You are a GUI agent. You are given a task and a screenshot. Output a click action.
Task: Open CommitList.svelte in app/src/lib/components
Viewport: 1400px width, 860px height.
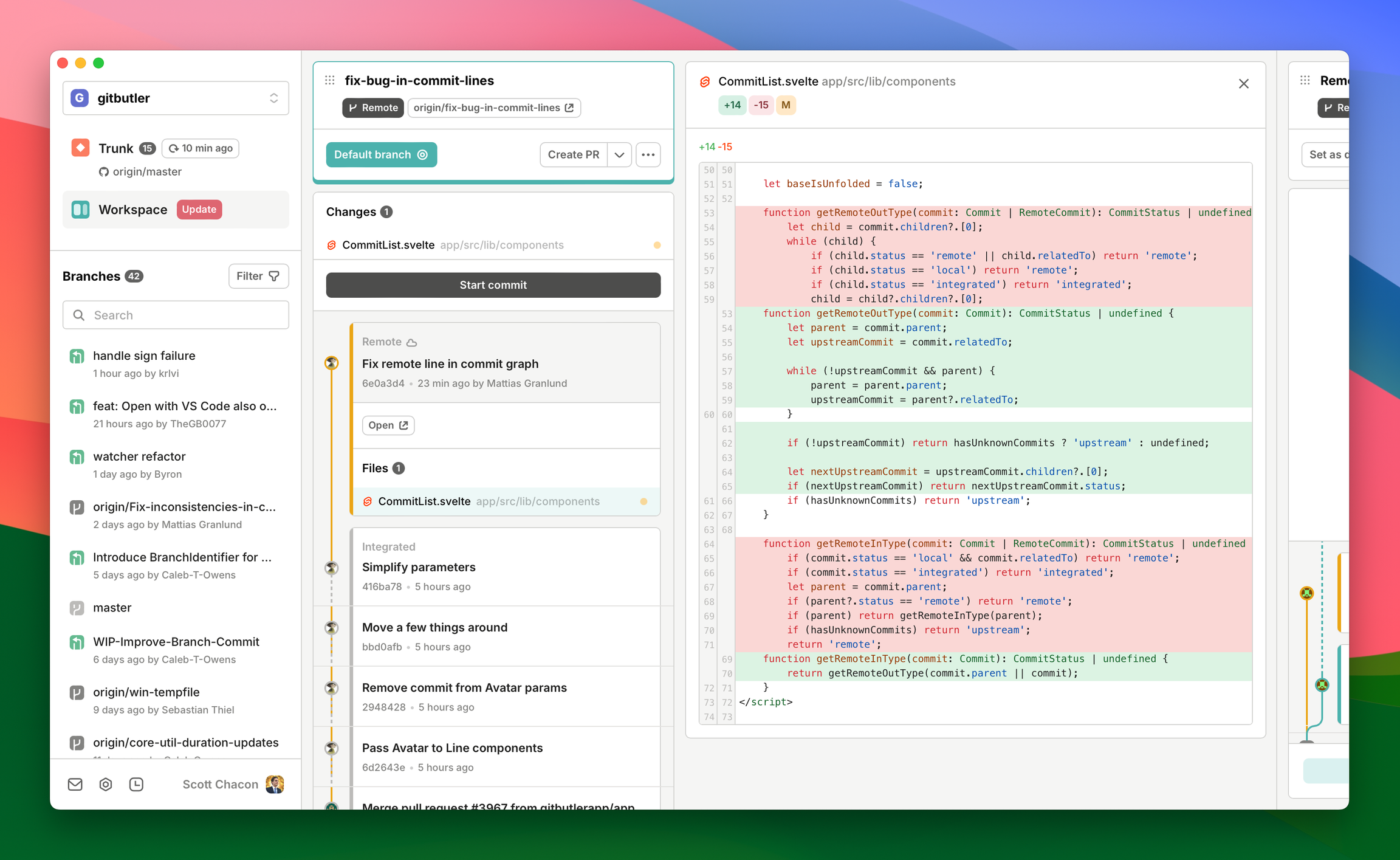(491, 244)
